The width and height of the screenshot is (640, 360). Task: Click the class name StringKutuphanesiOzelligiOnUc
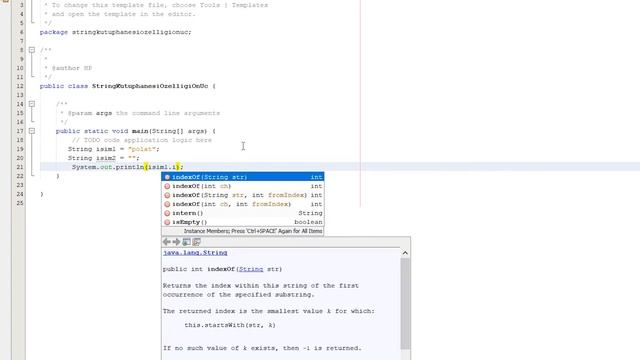pyautogui.click(x=150, y=86)
